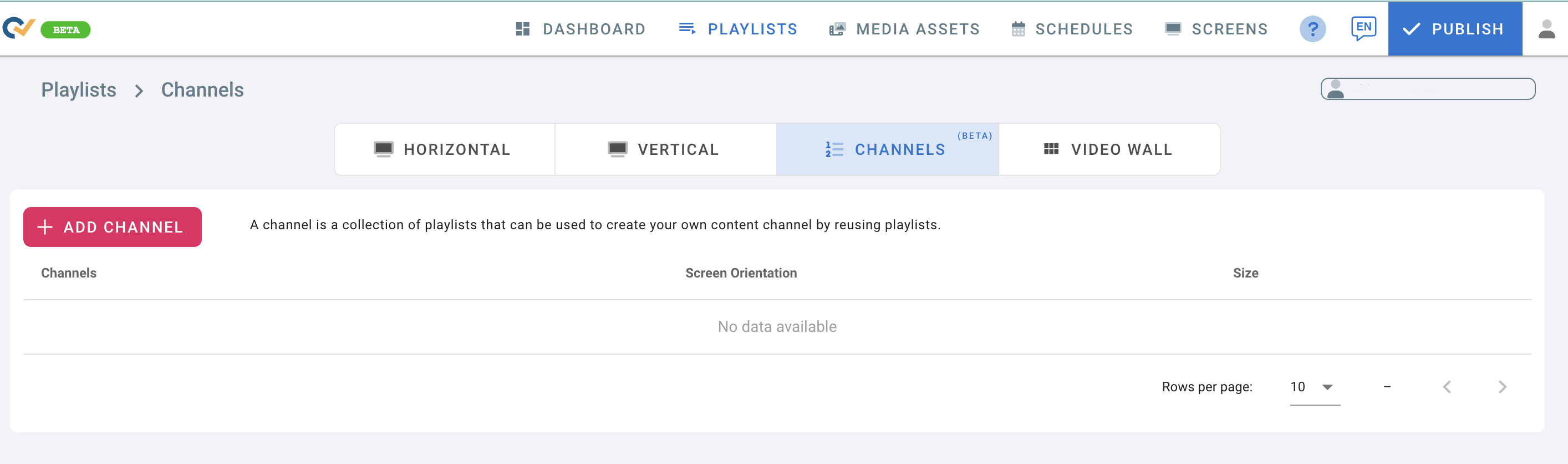Image resolution: width=1568 pixels, height=464 pixels.
Task: Select the Video Wall tab
Action: point(1108,150)
